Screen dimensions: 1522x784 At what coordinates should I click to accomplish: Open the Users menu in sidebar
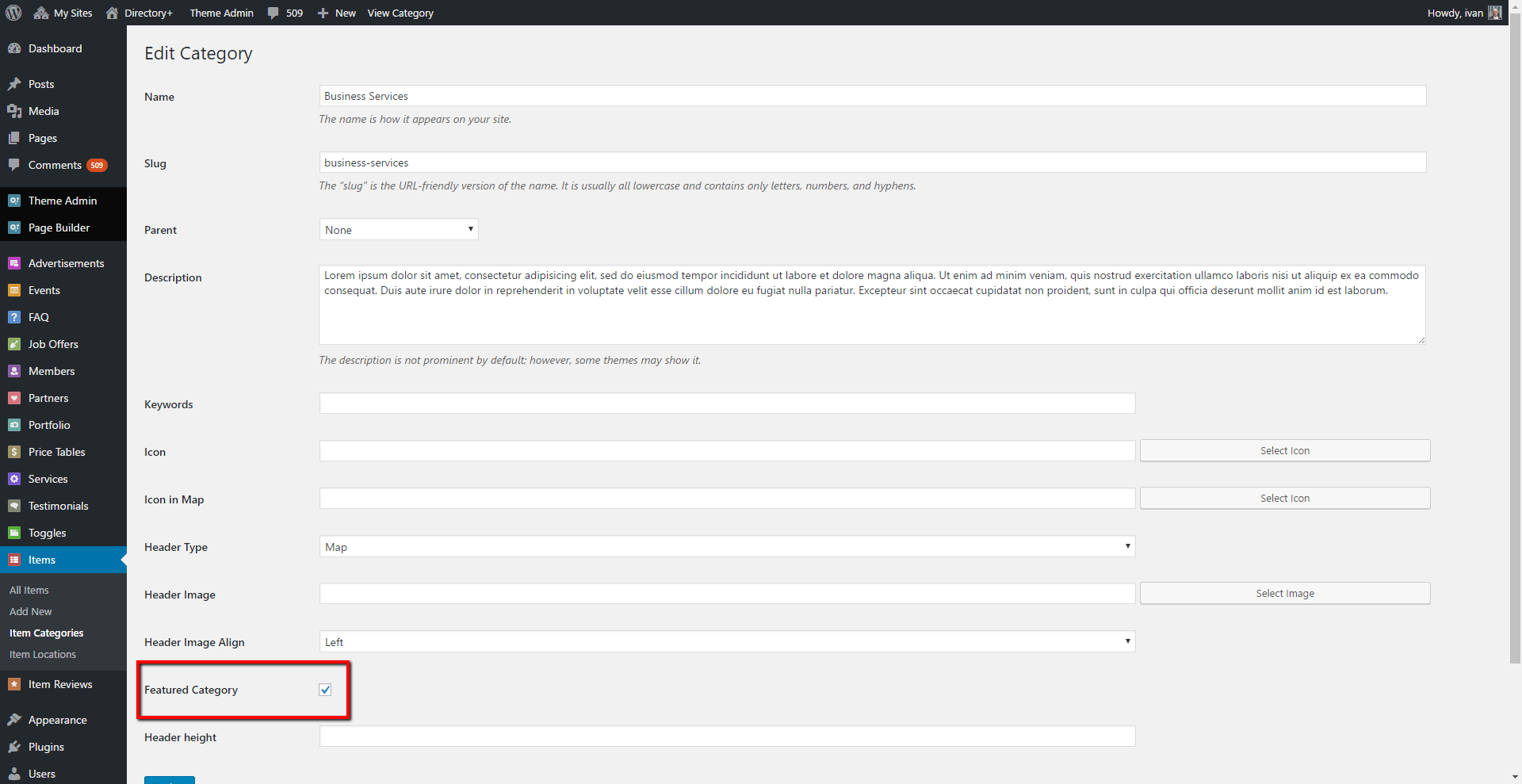click(63, 774)
